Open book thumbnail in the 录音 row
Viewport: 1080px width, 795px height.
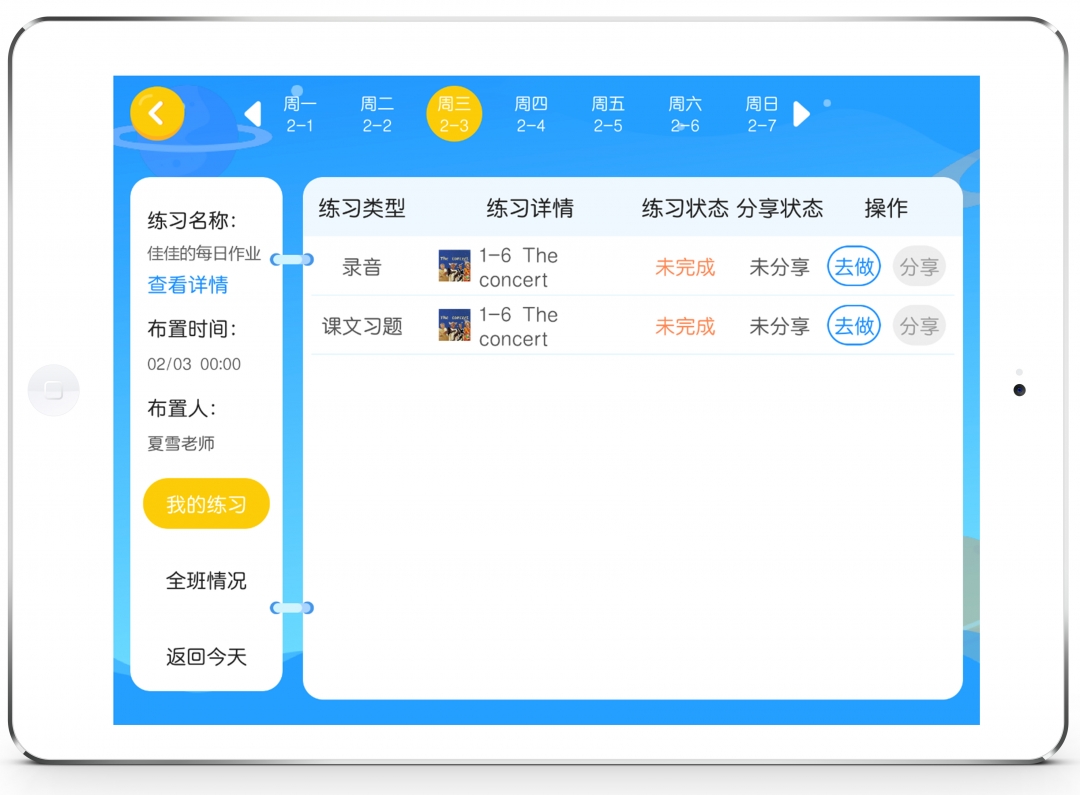[x=455, y=266]
